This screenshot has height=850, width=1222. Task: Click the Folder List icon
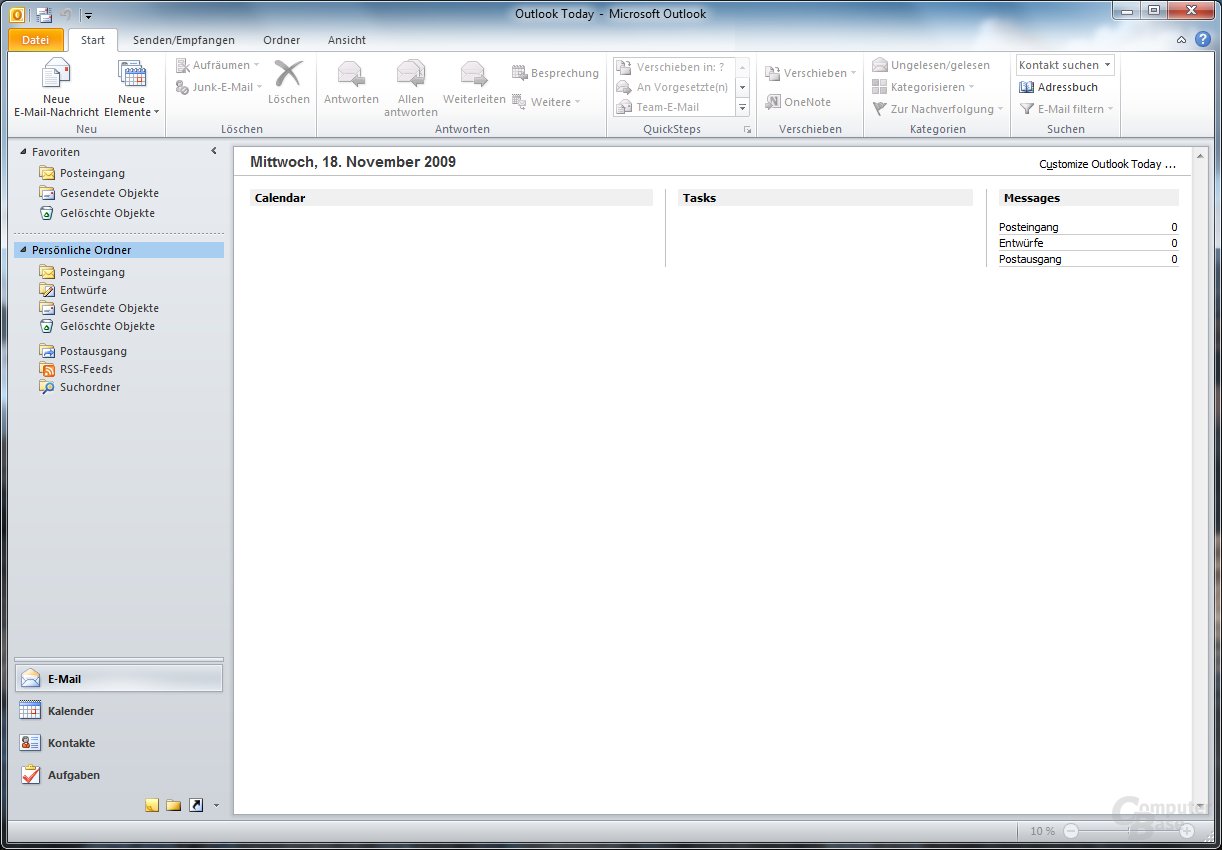click(174, 805)
